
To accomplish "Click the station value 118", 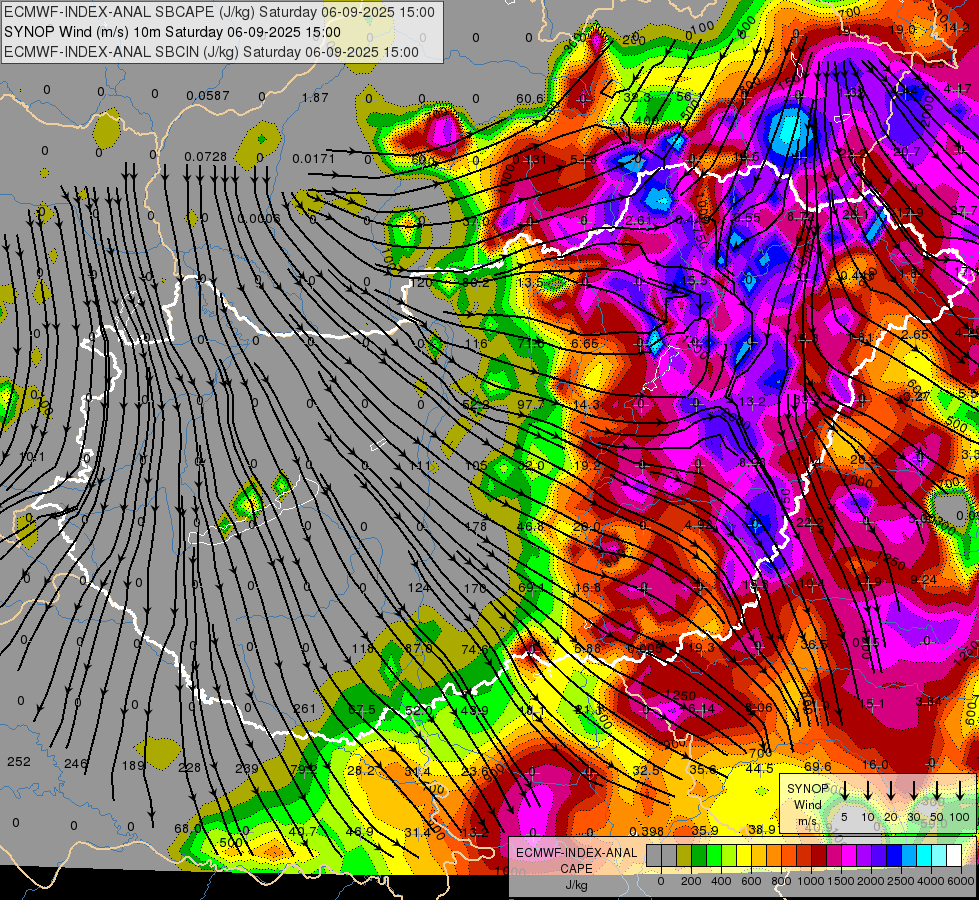I will pyautogui.click(x=363, y=648).
